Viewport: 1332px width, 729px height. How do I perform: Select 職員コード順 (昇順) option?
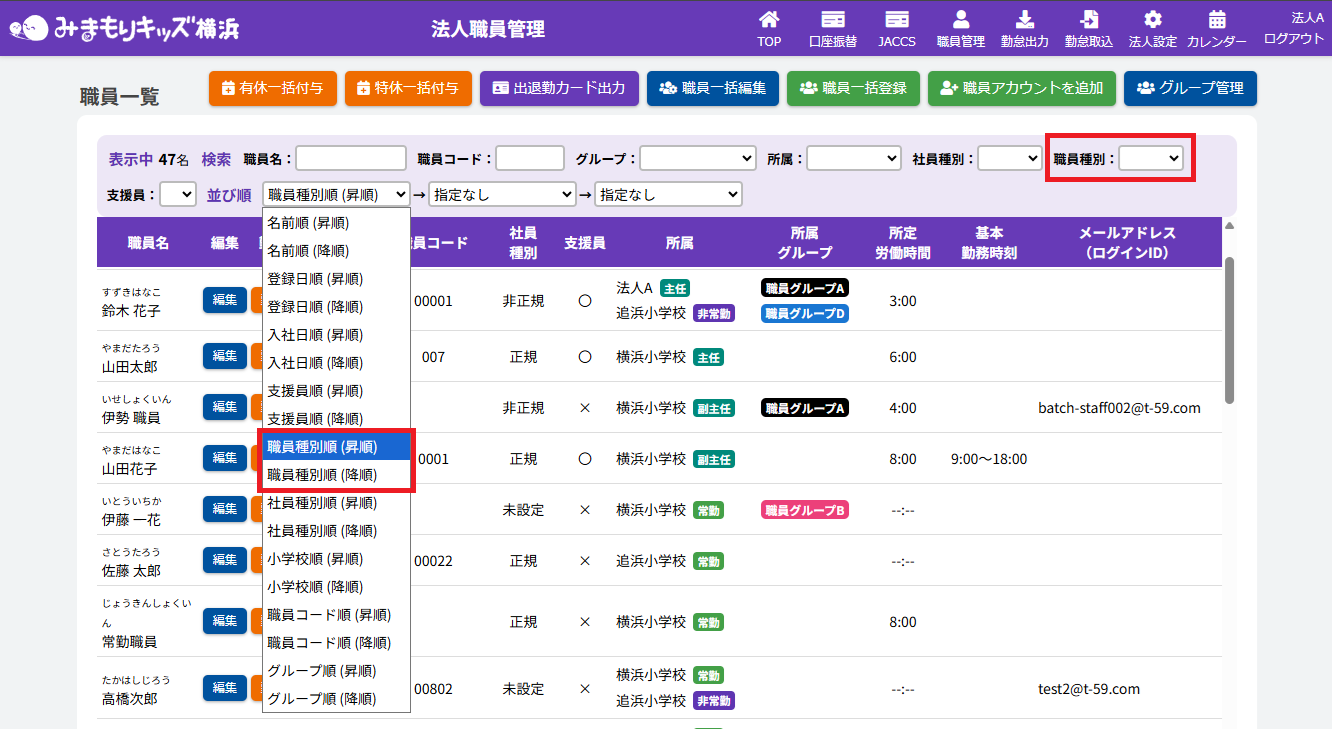pyautogui.click(x=336, y=615)
